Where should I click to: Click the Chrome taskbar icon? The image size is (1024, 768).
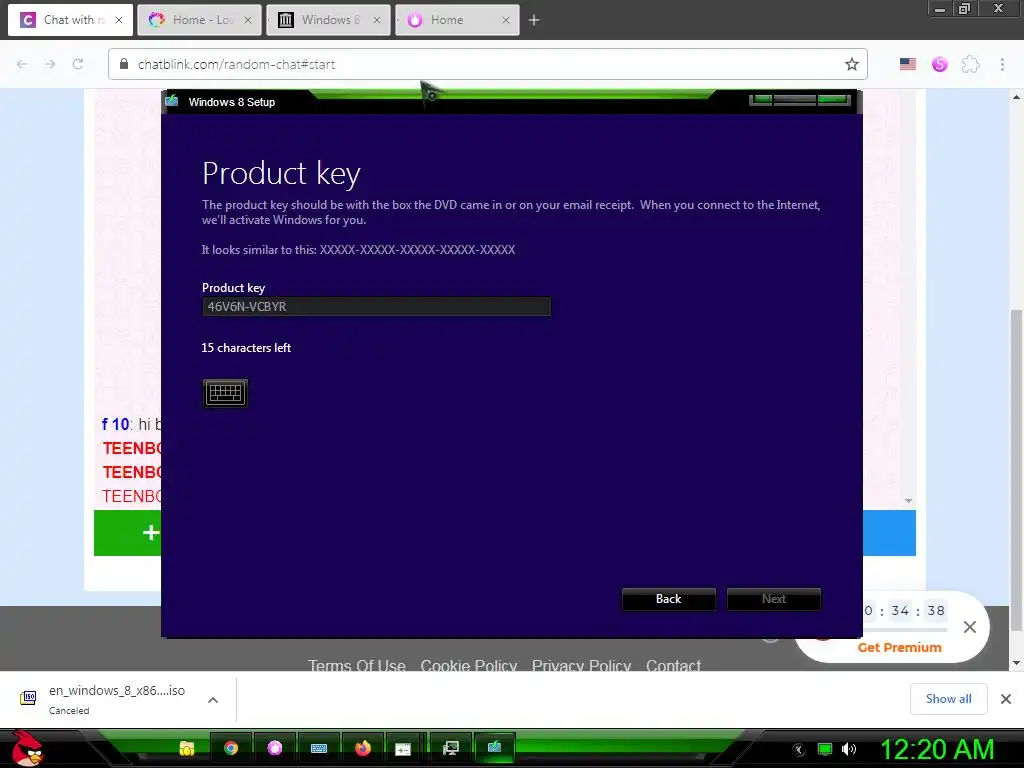point(231,748)
